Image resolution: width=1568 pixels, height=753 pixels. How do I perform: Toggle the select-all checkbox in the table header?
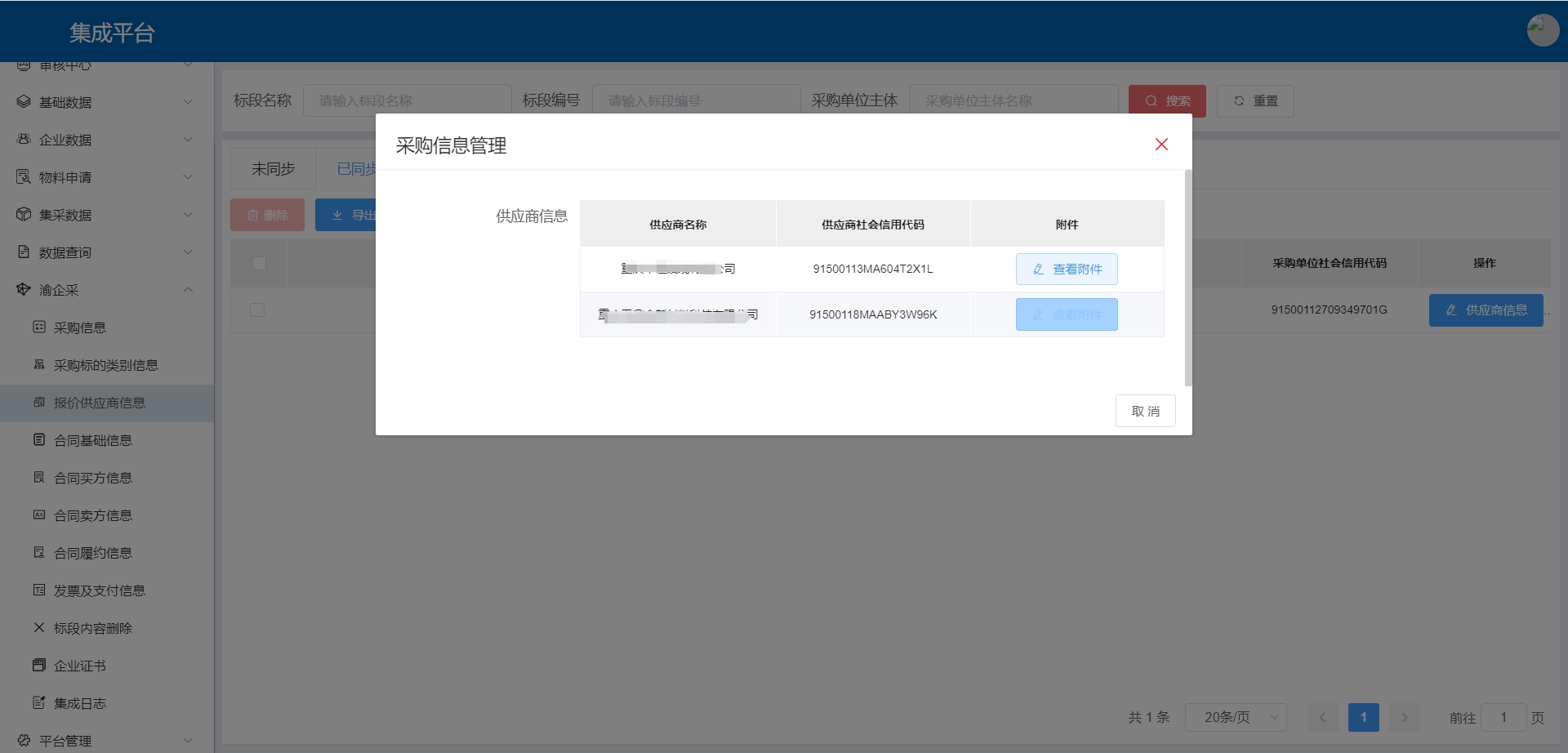pyautogui.click(x=259, y=263)
